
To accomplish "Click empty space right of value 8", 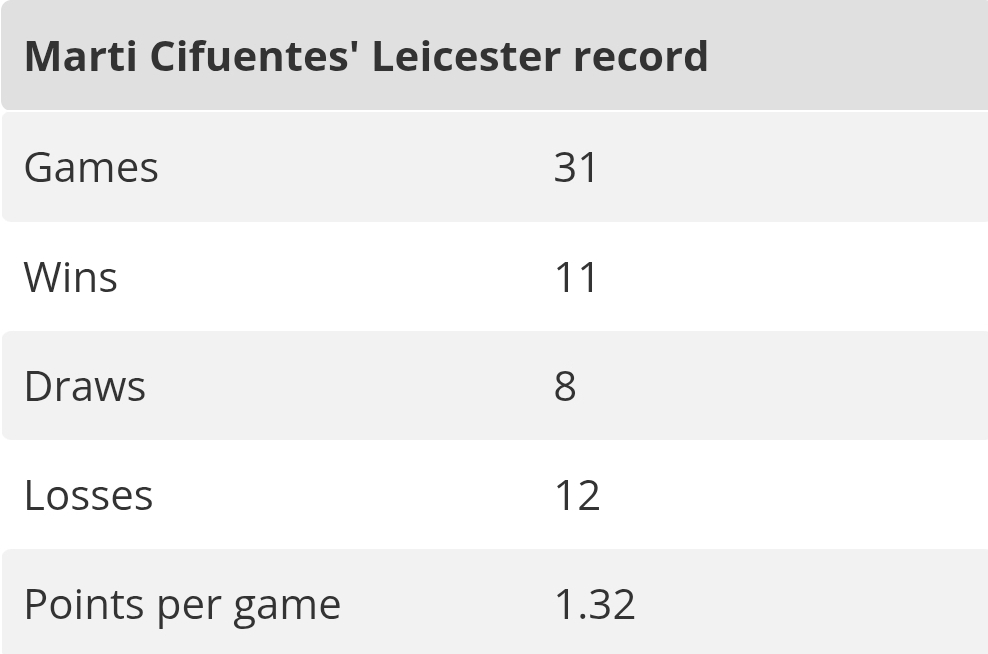I will [800, 386].
